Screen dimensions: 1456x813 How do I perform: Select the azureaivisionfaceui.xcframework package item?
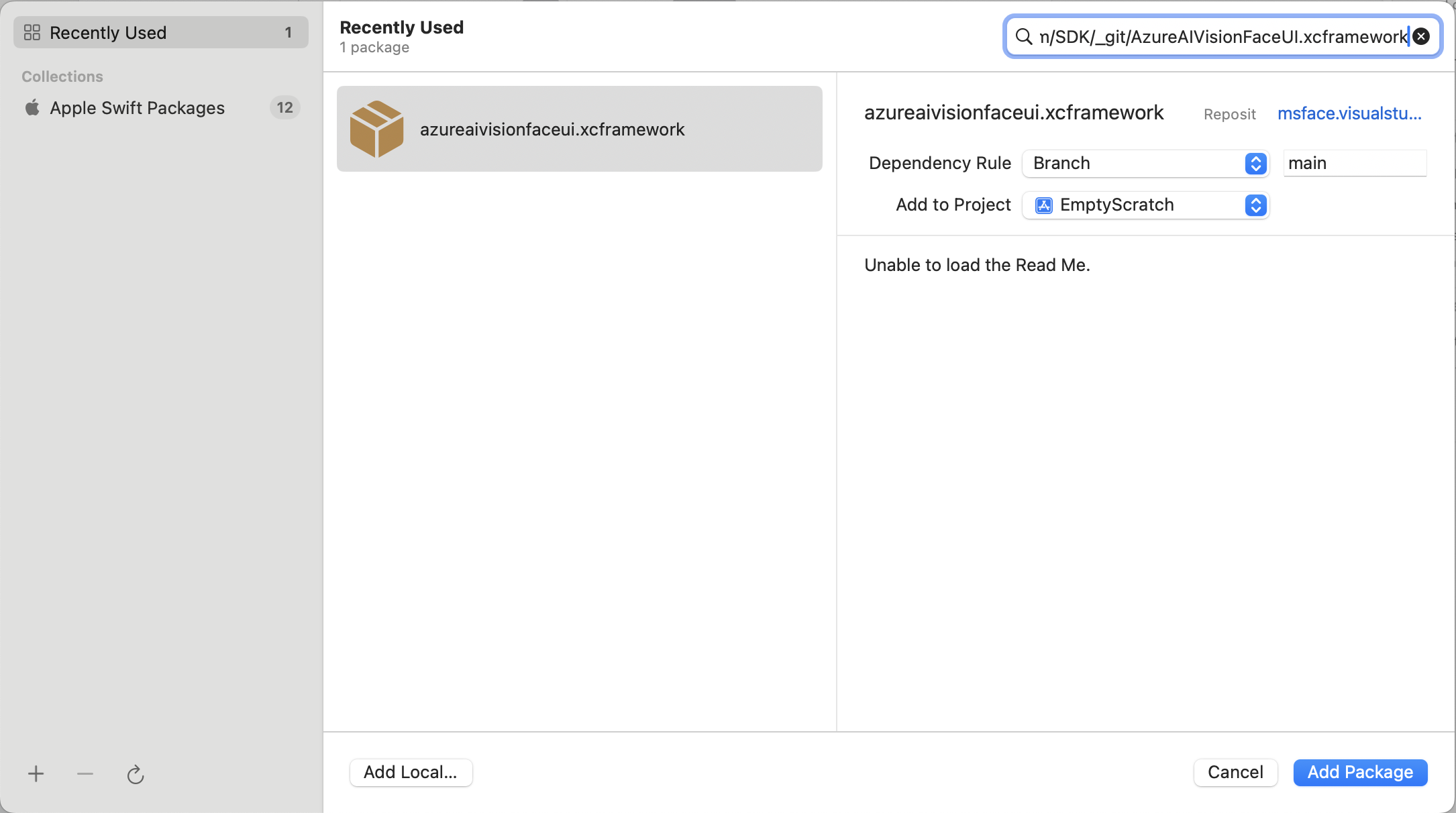pos(580,128)
